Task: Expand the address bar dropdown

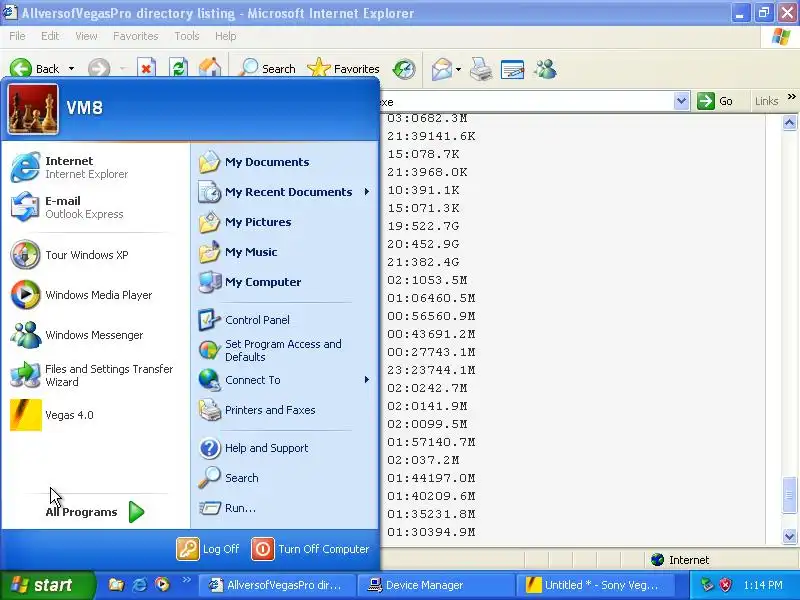Action: tap(681, 101)
